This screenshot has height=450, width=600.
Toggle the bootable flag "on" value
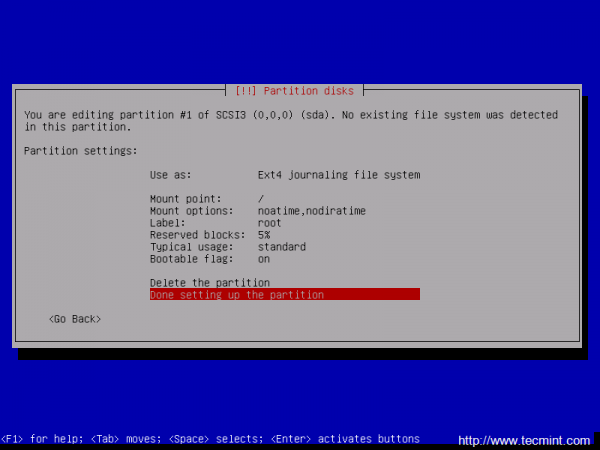click(x=264, y=259)
